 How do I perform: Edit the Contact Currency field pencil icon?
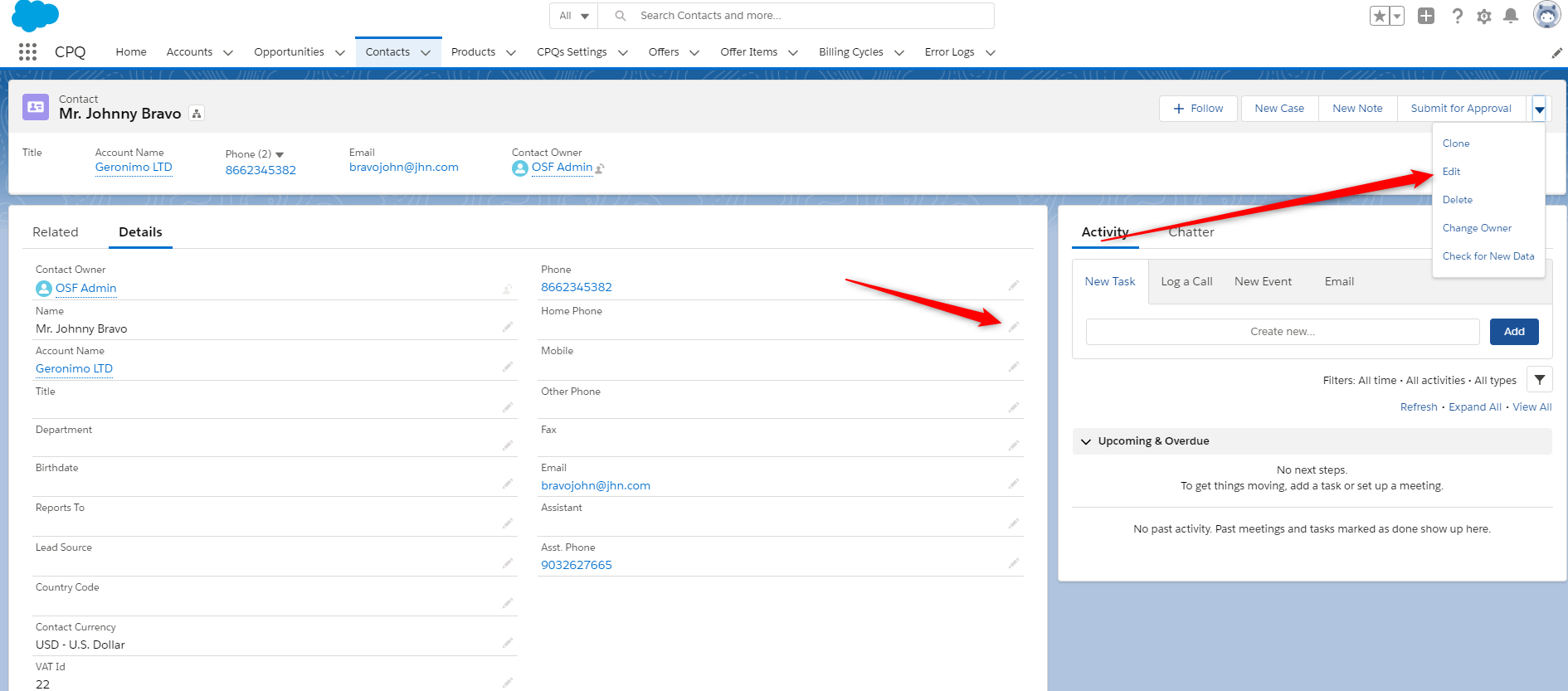pyautogui.click(x=508, y=643)
